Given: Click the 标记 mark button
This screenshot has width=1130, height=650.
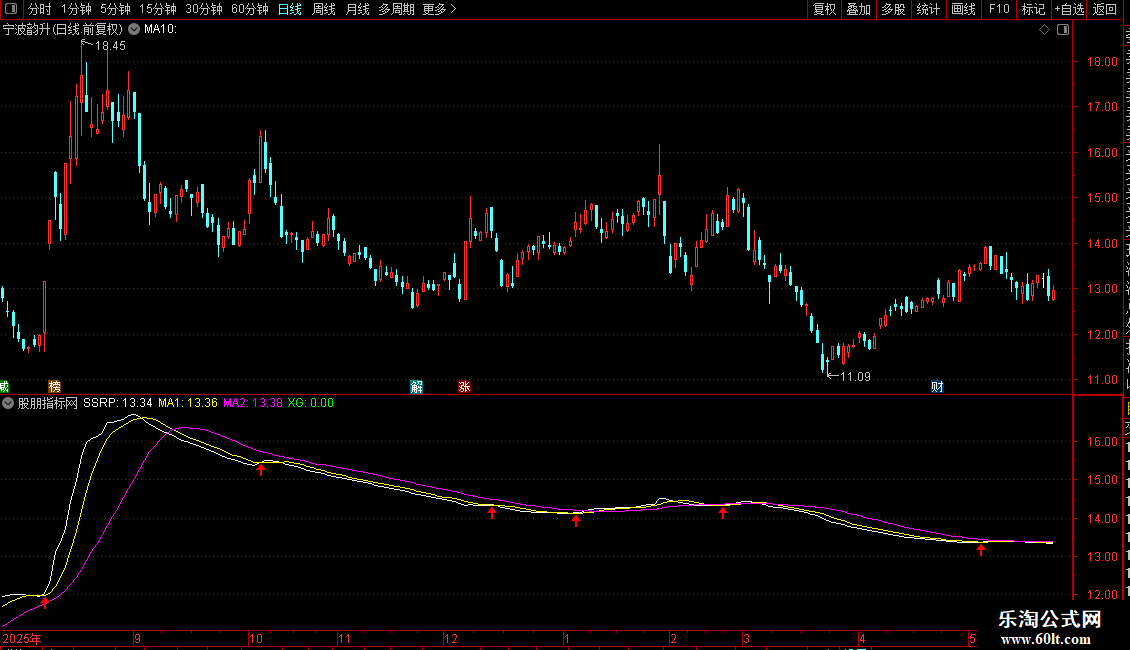Looking at the screenshot, I should click(1033, 9).
